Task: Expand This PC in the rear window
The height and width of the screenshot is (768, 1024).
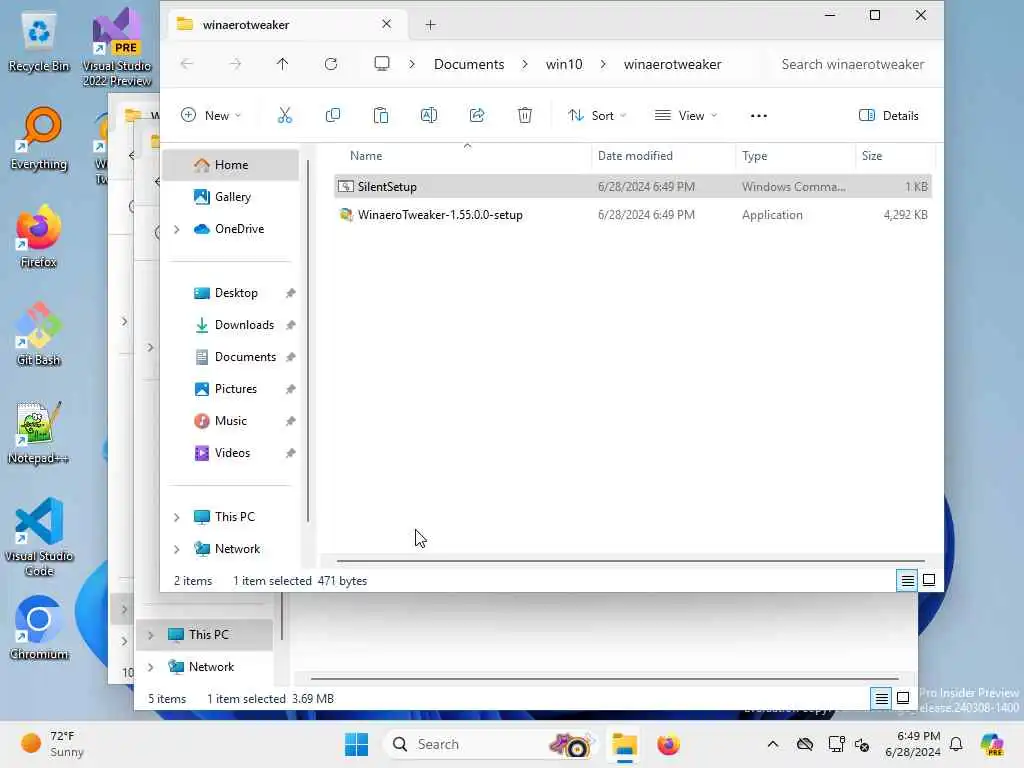Action: click(x=151, y=635)
